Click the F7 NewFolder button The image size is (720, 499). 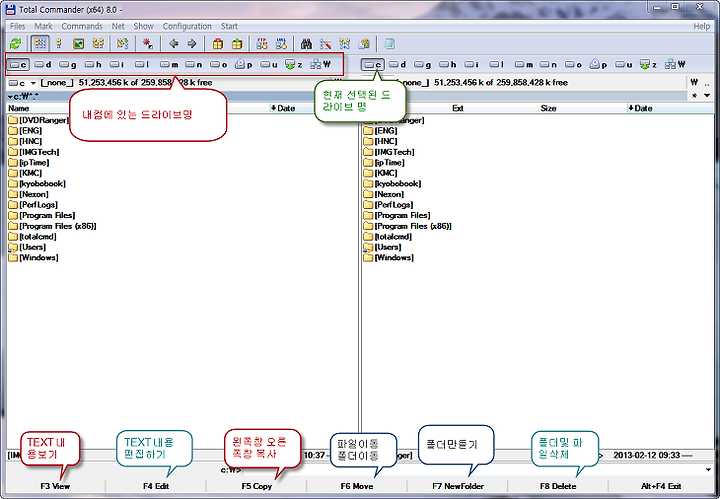pos(458,486)
